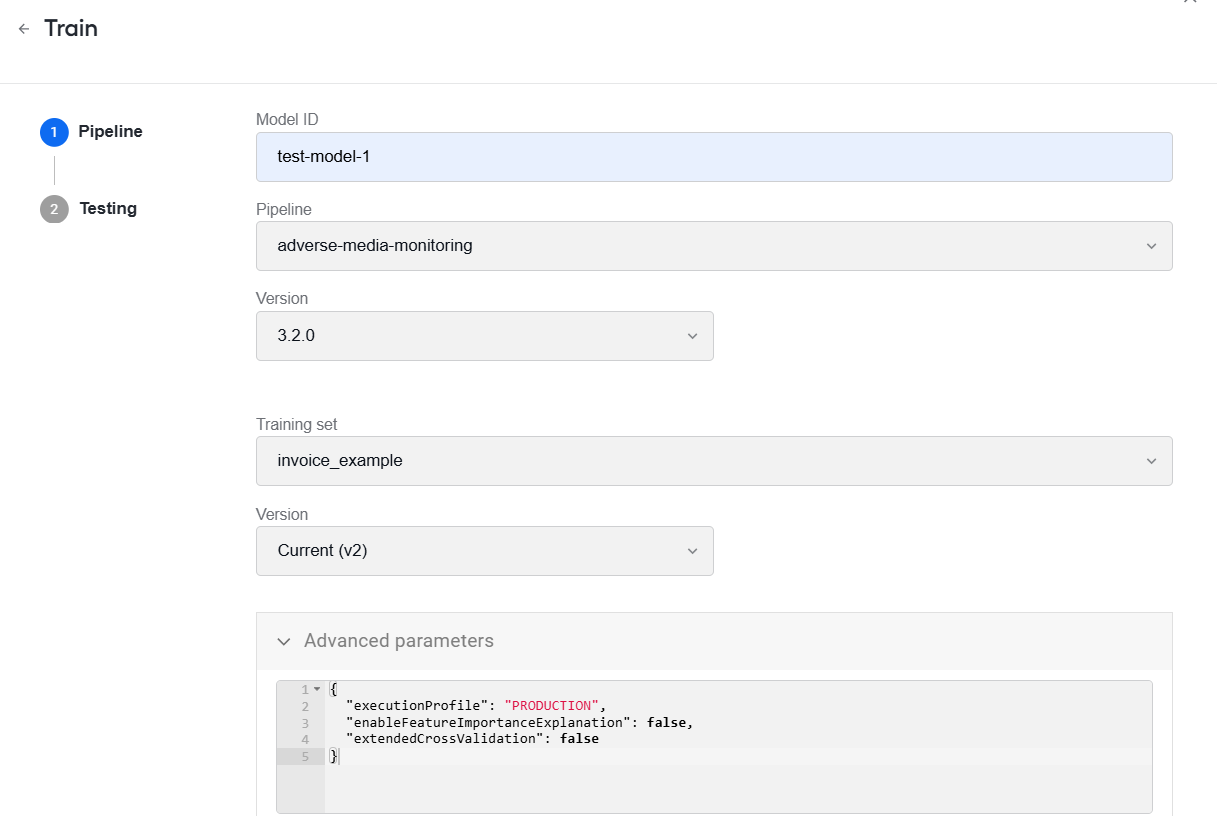Click the "executionProfile" key in editor

417,706
